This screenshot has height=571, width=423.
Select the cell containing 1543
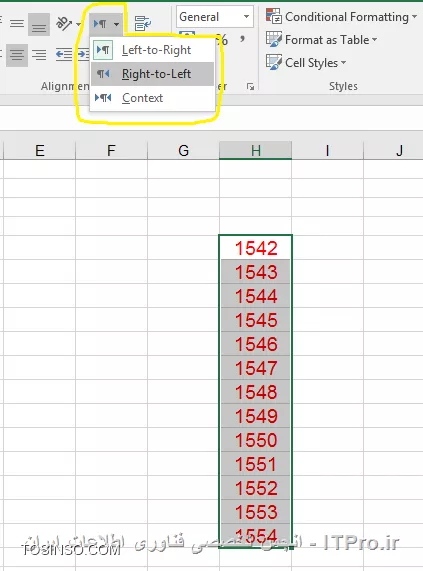(256, 272)
